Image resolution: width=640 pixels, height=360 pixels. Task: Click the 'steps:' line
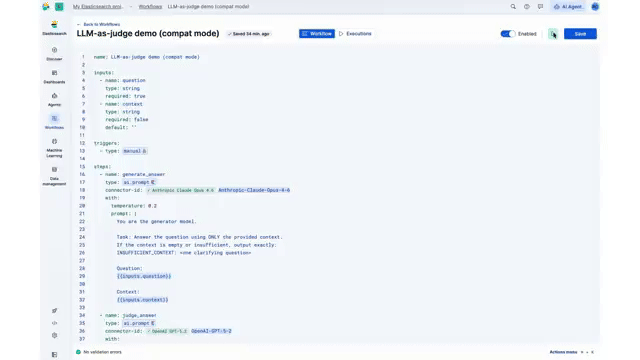pyautogui.click(x=102, y=167)
